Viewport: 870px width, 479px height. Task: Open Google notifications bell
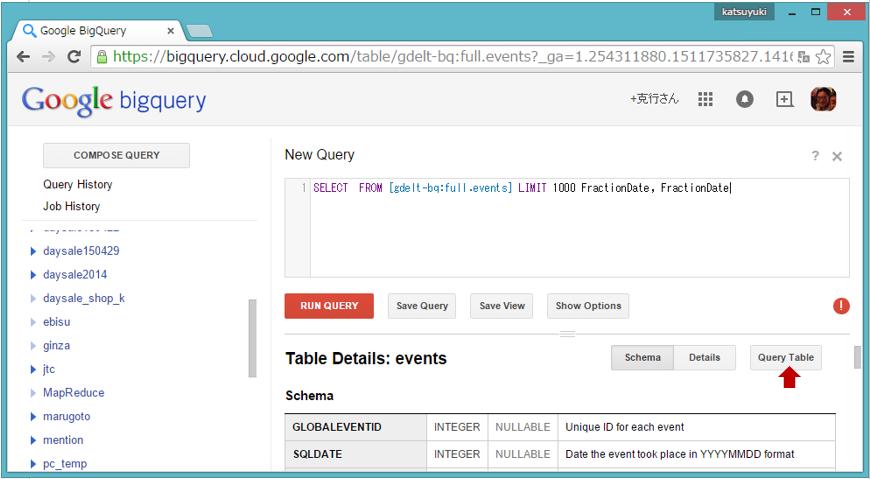pos(745,99)
